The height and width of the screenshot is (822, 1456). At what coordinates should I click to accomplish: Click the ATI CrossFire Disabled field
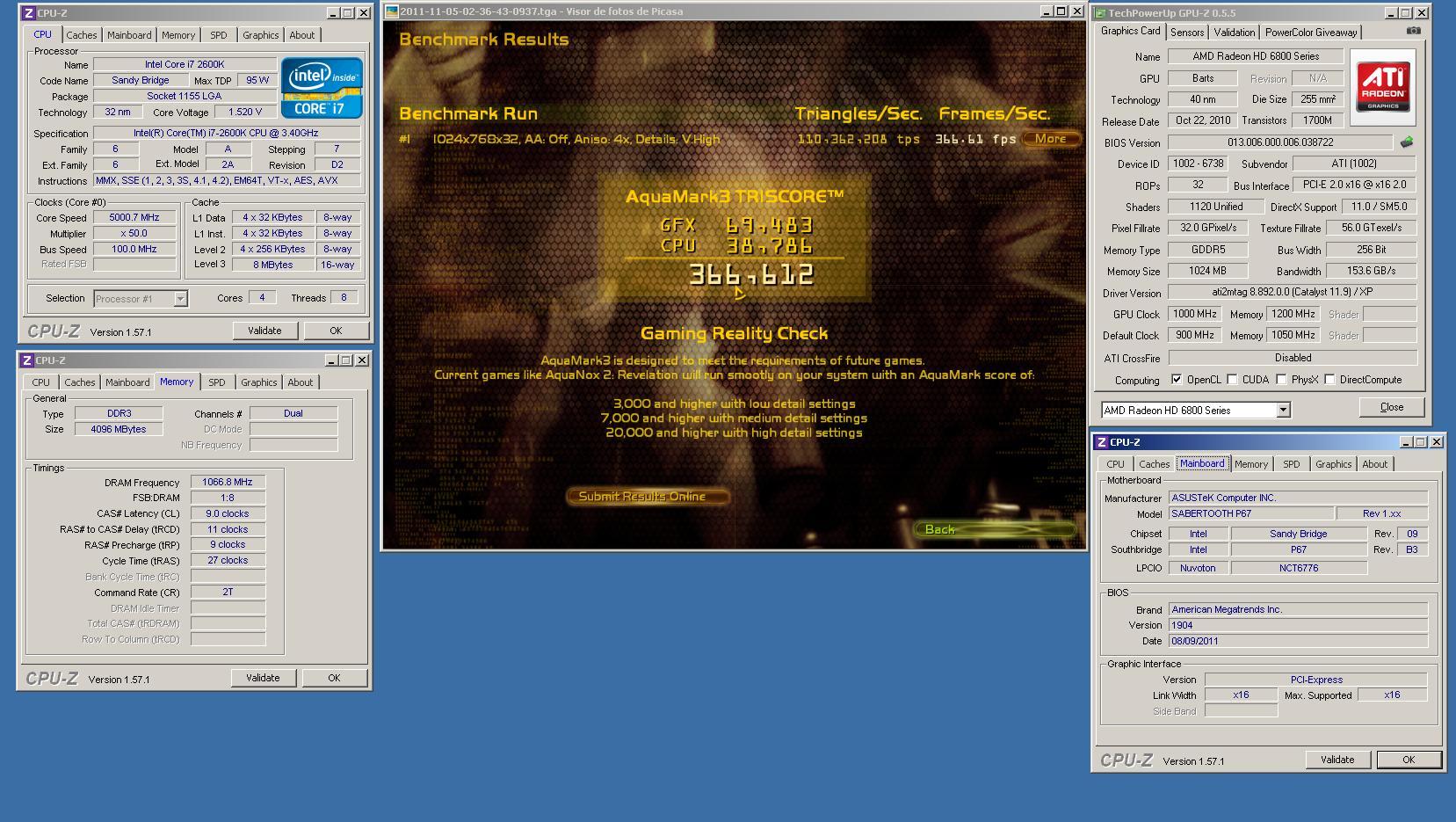pyautogui.click(x=1293, y=358)
